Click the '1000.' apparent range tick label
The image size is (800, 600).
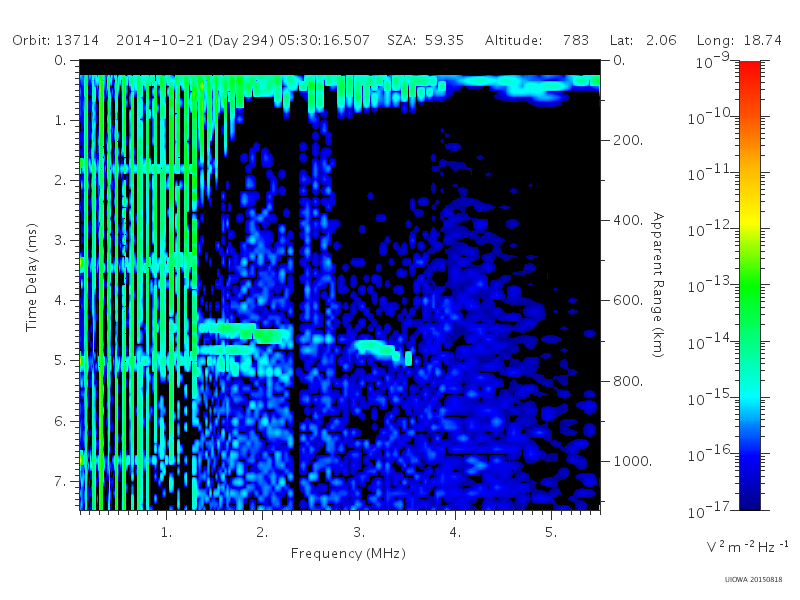tap(632, 461)
